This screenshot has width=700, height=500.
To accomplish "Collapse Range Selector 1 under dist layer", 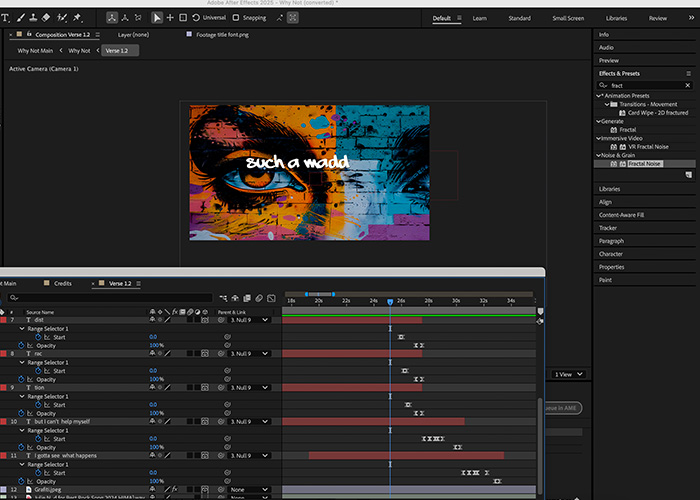I will click(x=22, y=329).
